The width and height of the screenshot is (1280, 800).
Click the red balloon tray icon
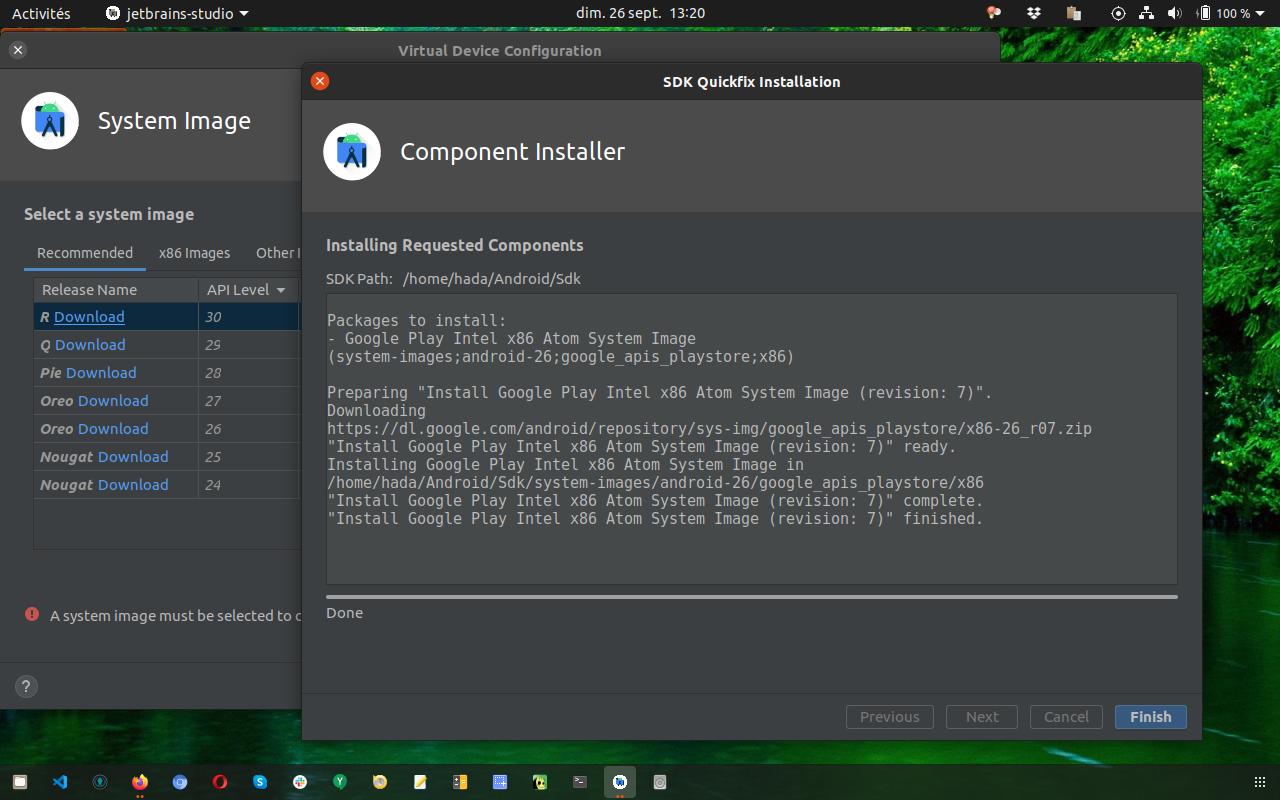coord(994,13)
